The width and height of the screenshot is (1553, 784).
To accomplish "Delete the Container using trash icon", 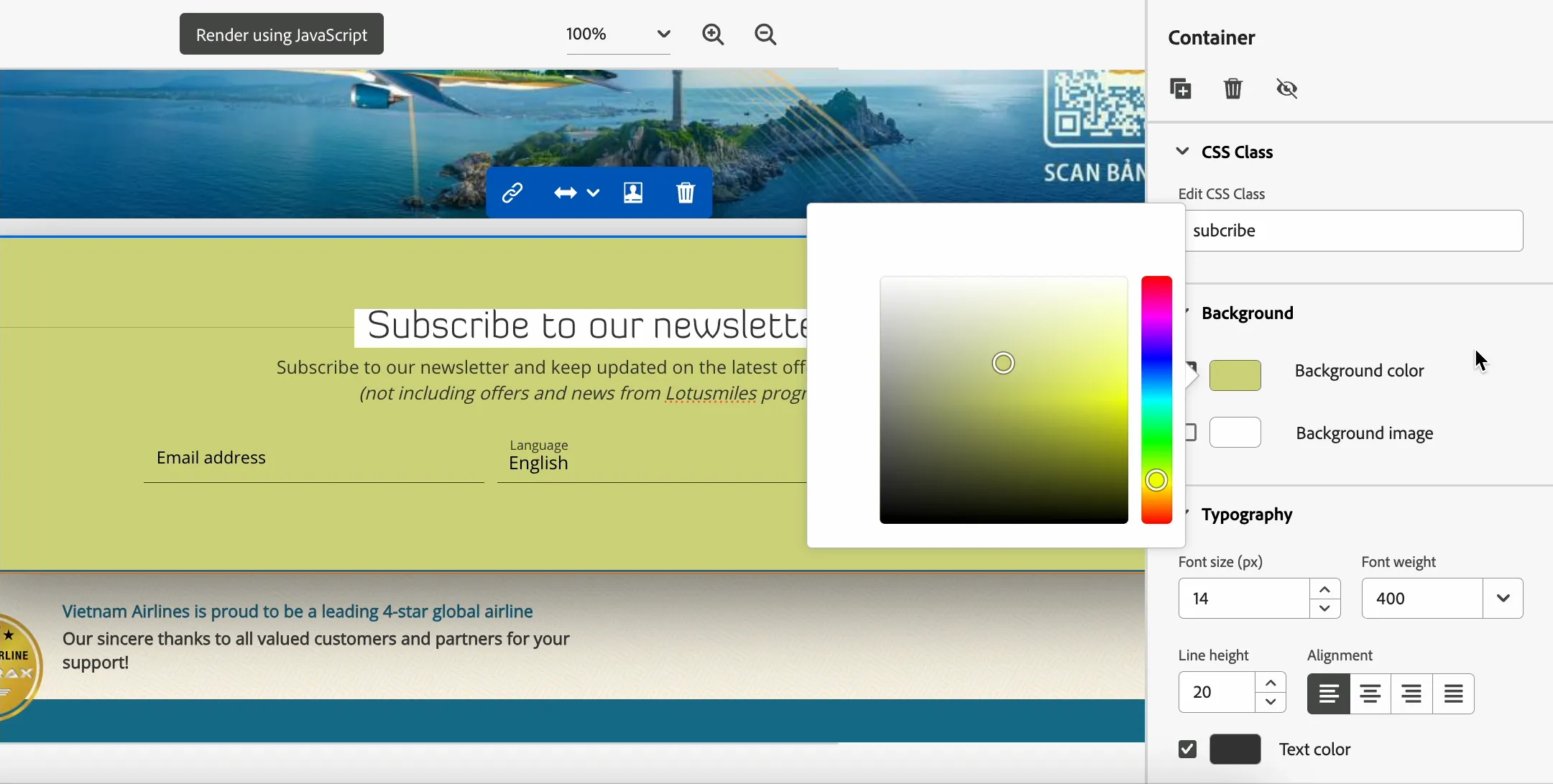I will 1233,88.
